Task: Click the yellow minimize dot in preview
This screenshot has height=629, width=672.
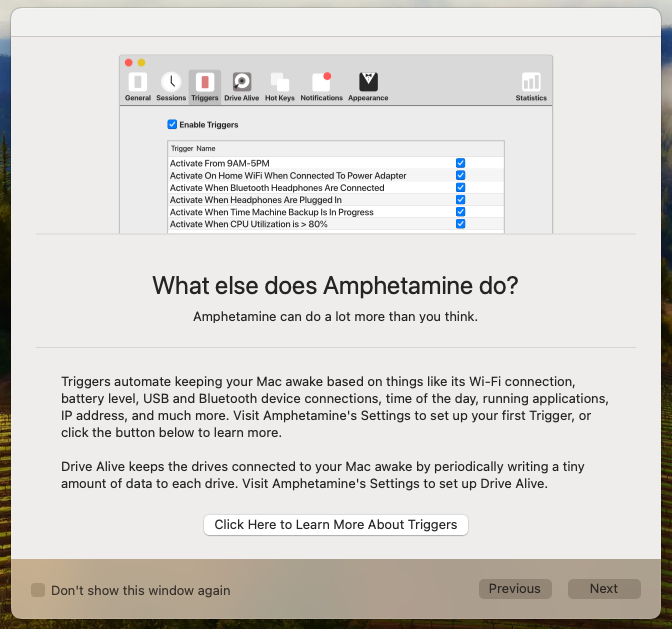Action: (x=141, y=63)
